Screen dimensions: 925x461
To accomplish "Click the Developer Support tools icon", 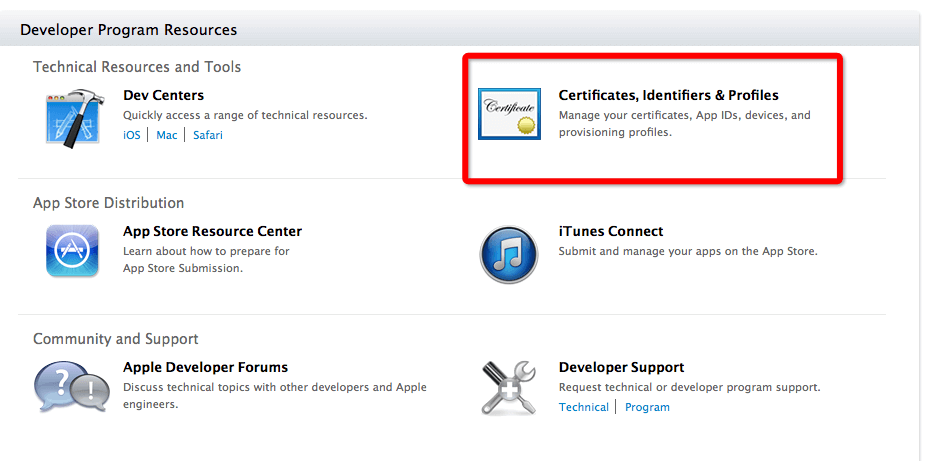I will pyautogui.click(x=509, y=387).
